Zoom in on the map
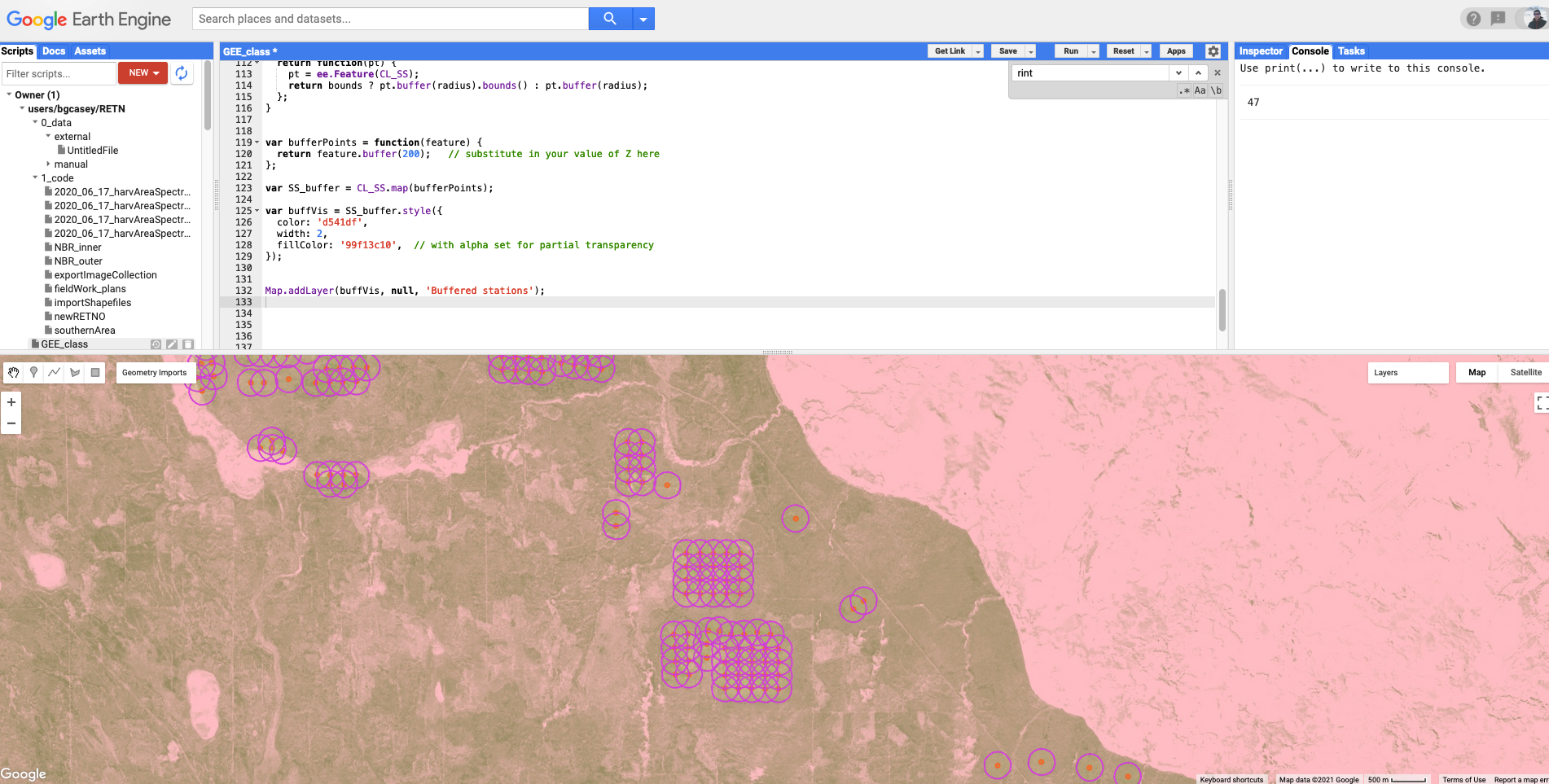 click(11, 402)
